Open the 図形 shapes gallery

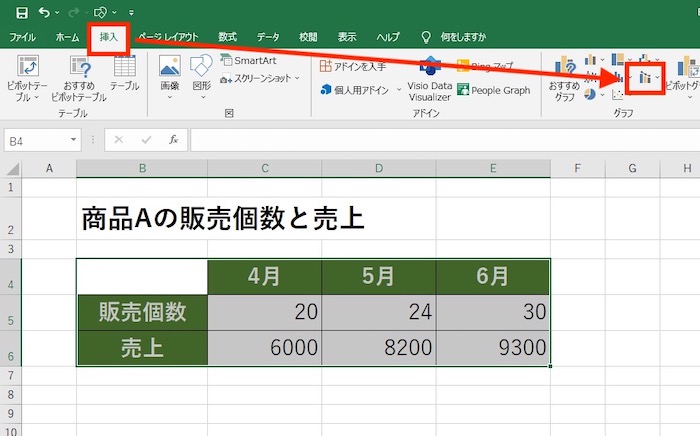[x=201, y=77]
